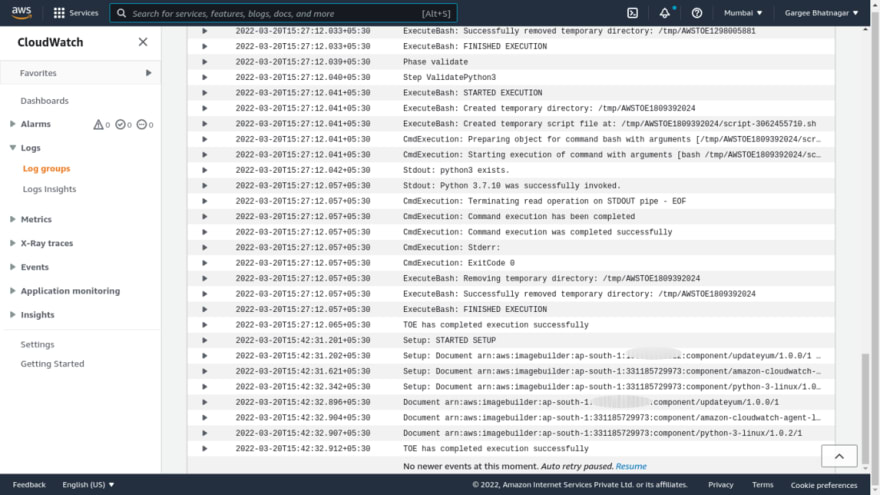Expand the python3 exists log row
Viewport: 880px width, 495px height.
[x=205, y=170]
